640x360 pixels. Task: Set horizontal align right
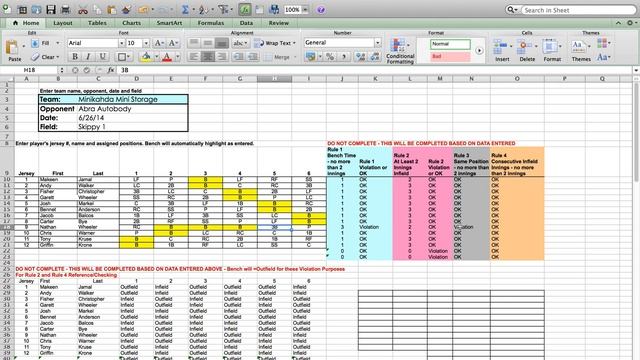pyautogui.click(x=222, y=56)
